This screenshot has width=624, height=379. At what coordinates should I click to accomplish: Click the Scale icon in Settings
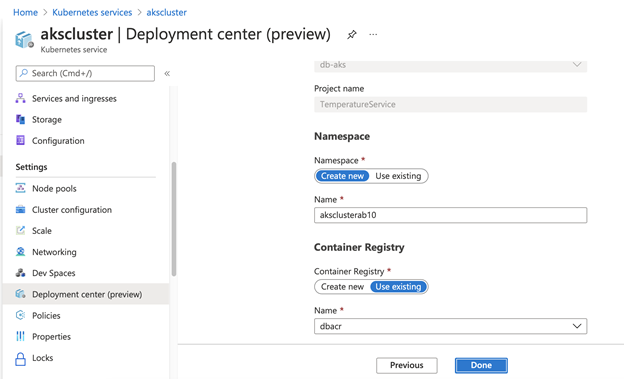coord(20,231)
